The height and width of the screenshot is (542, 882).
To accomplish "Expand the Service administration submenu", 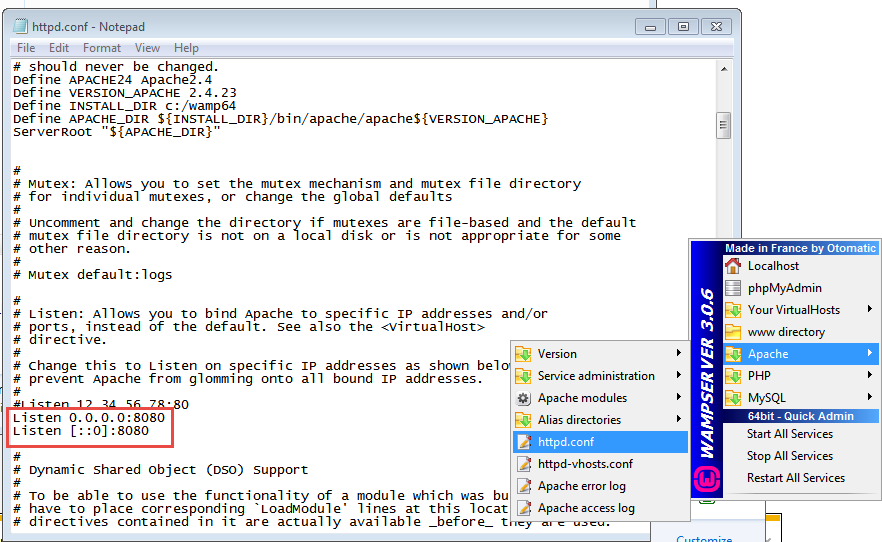I will (679, 376).
